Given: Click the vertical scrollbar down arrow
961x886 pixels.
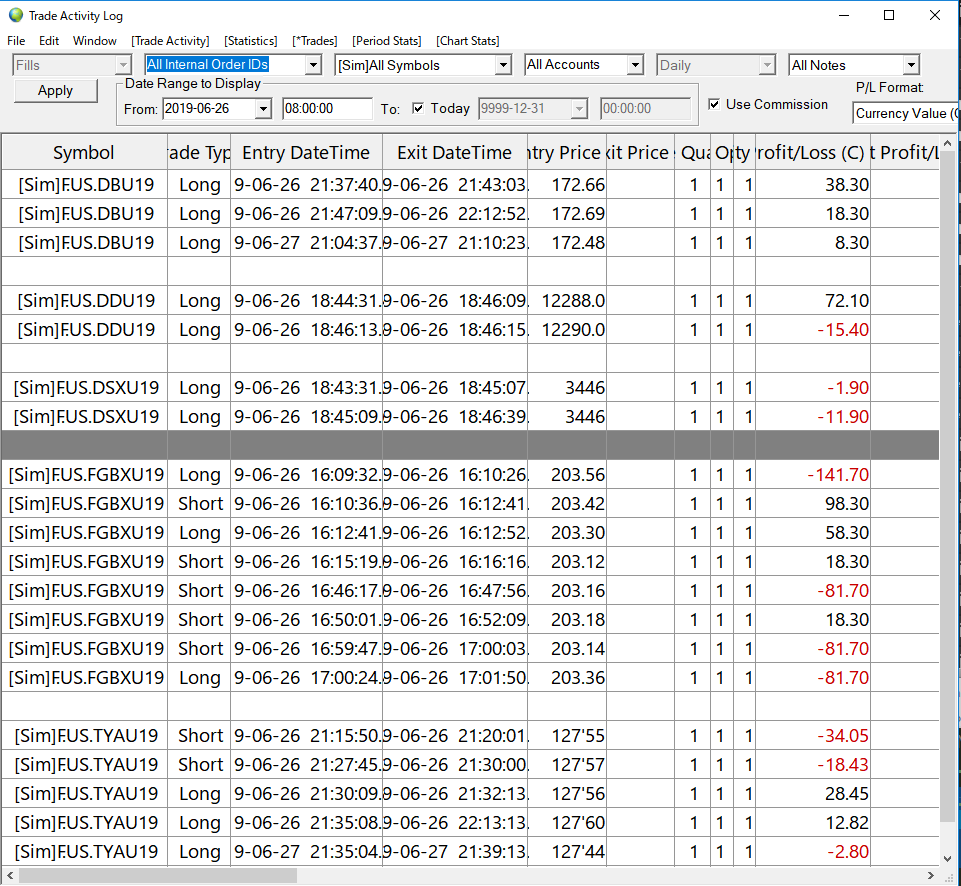Looking at the screenshot, I should [x=948, y=858].
